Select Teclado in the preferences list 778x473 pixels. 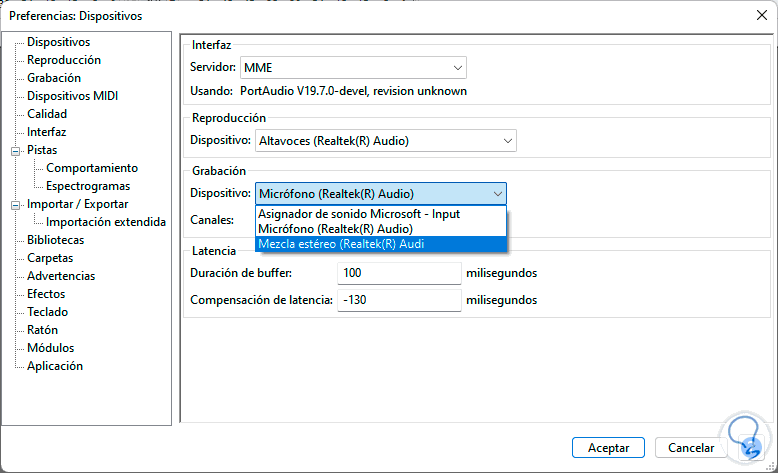(x=48, y=312)
